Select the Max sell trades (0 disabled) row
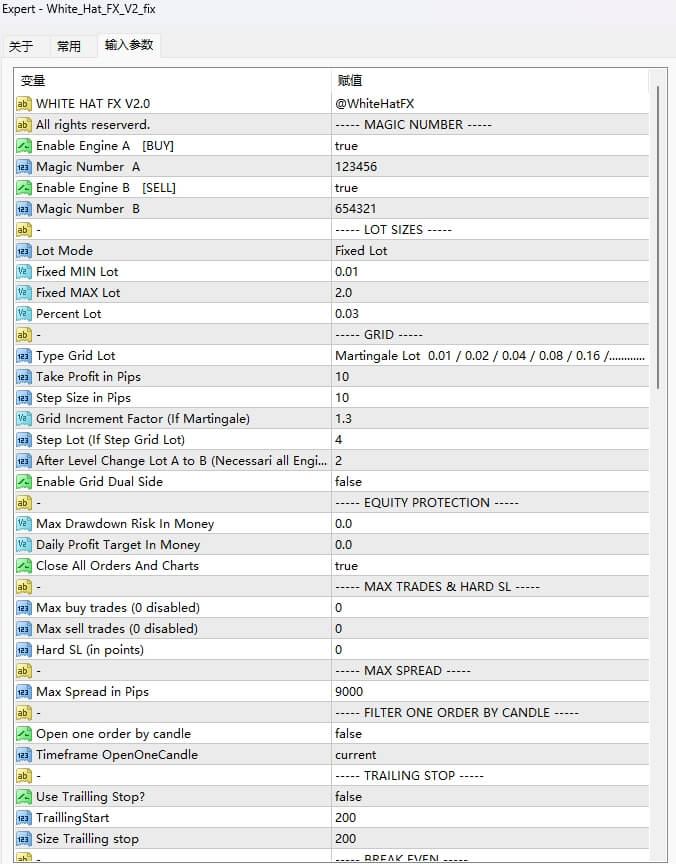This screenshot has width=676, height=864. click(x=332, y=629)
